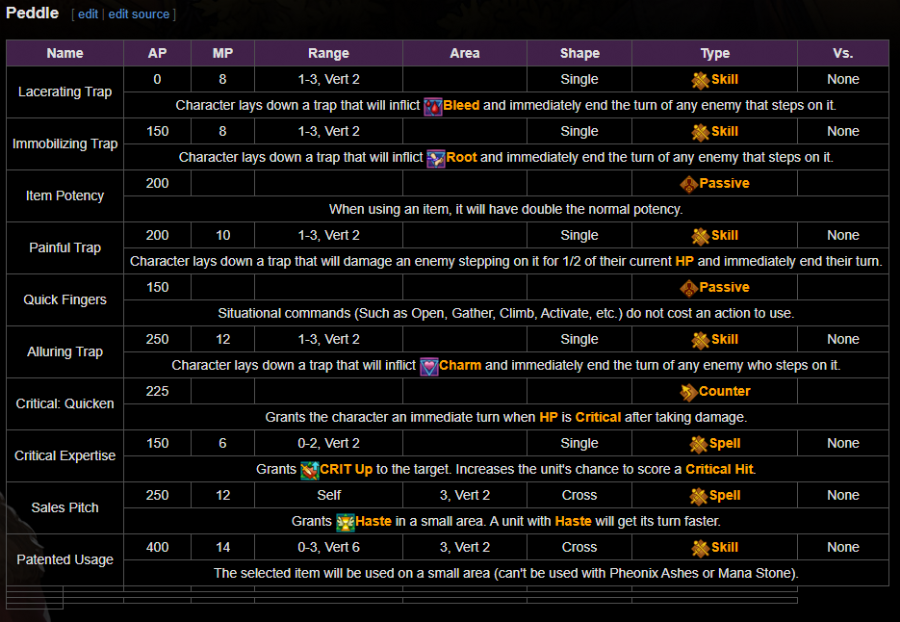Open the edit link beside Peddle heading
The width and height of the screenshot is (900, 622).
tap(88, 14)
